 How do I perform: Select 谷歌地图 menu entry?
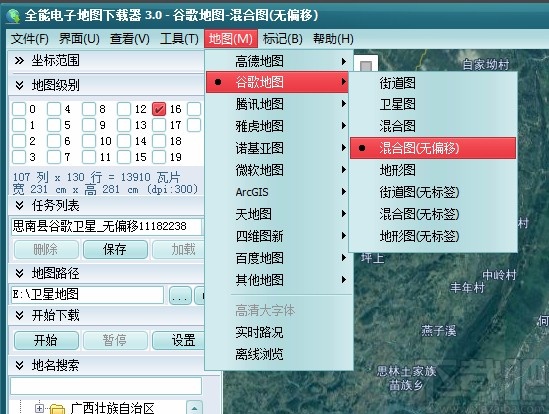pos(277,82)
